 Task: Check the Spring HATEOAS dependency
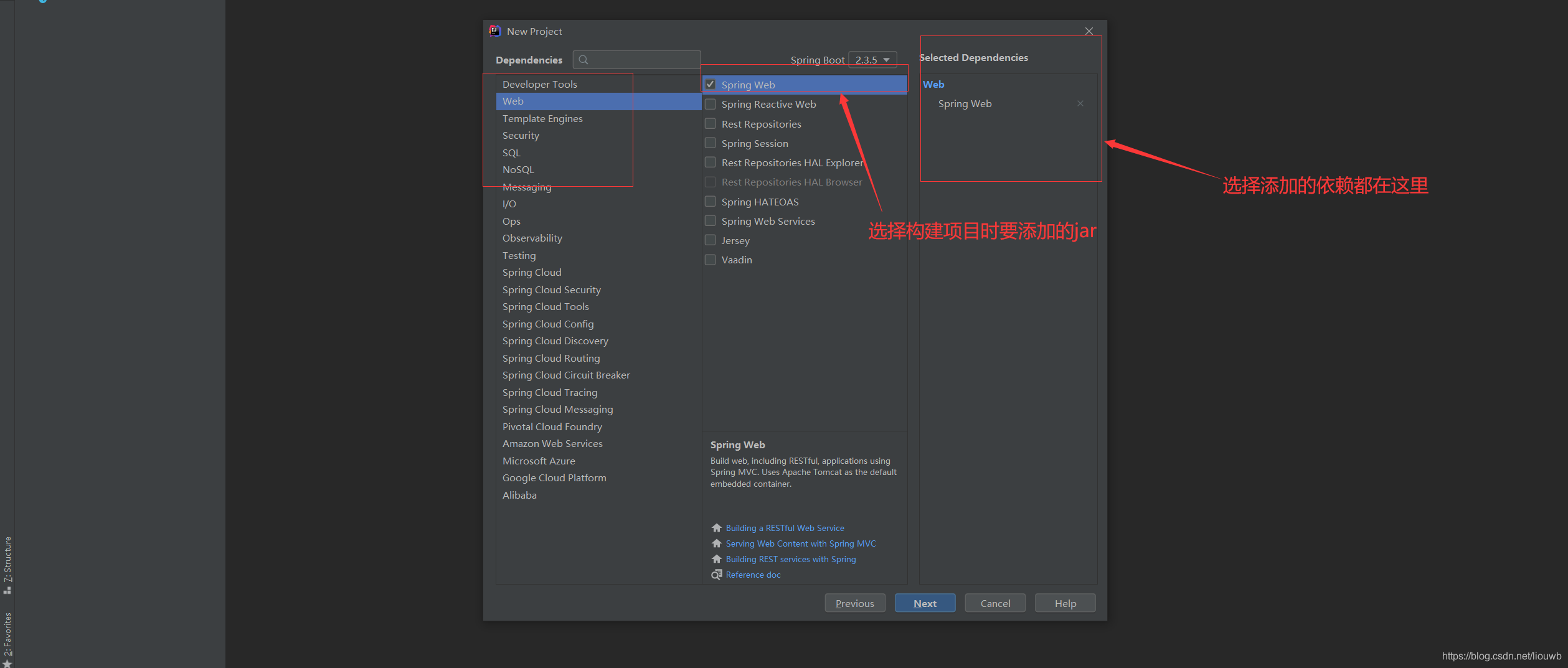tap(710, 202)
